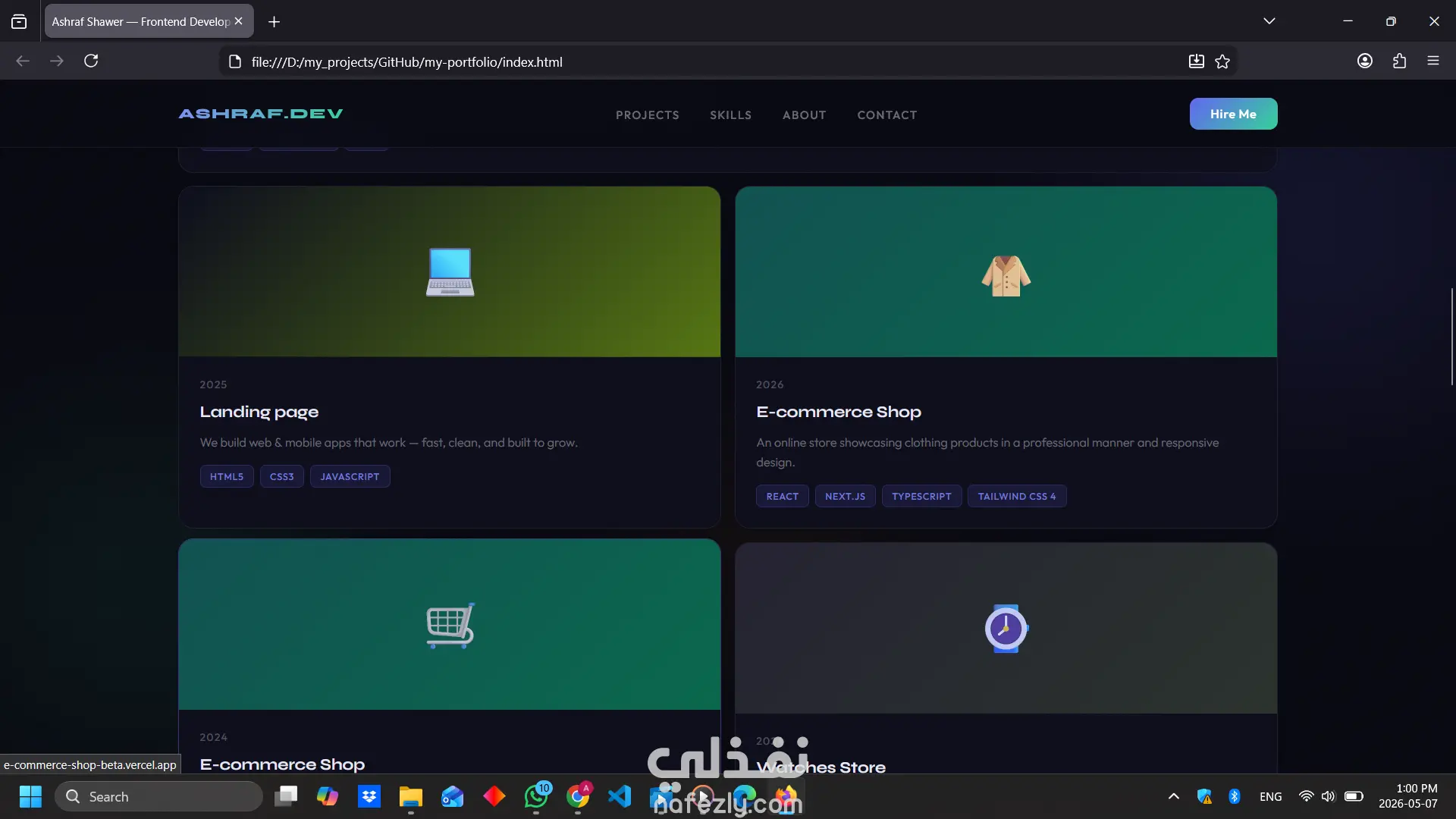Open the Landing page laptop thumbnail

450,271
